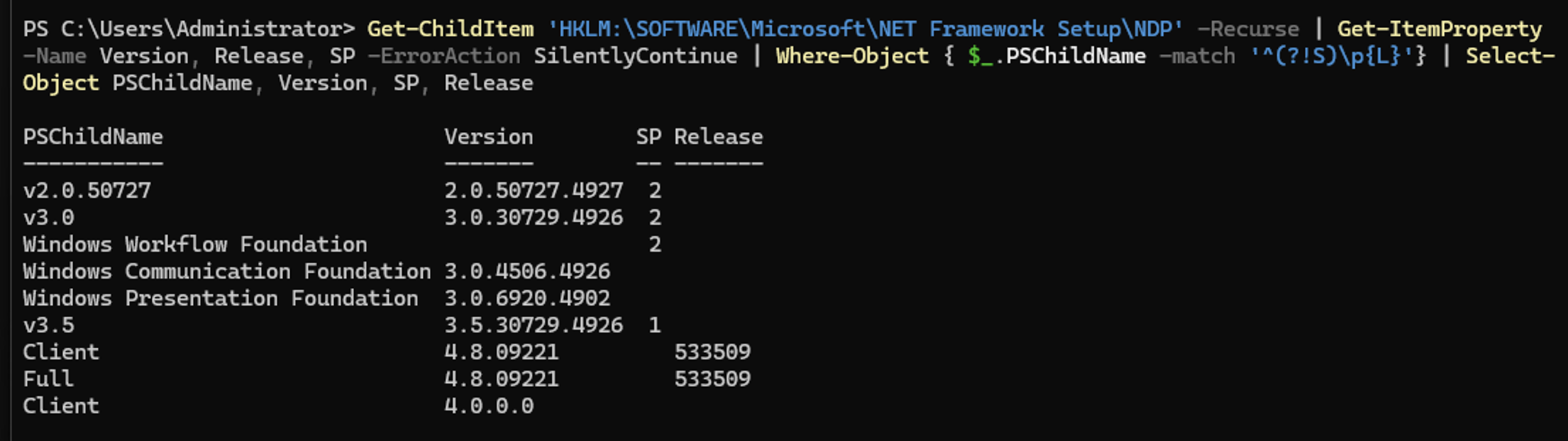Screen dimensions: 1568x441
Task: Click the v3.0 child name entry
Action: [48, 218]
